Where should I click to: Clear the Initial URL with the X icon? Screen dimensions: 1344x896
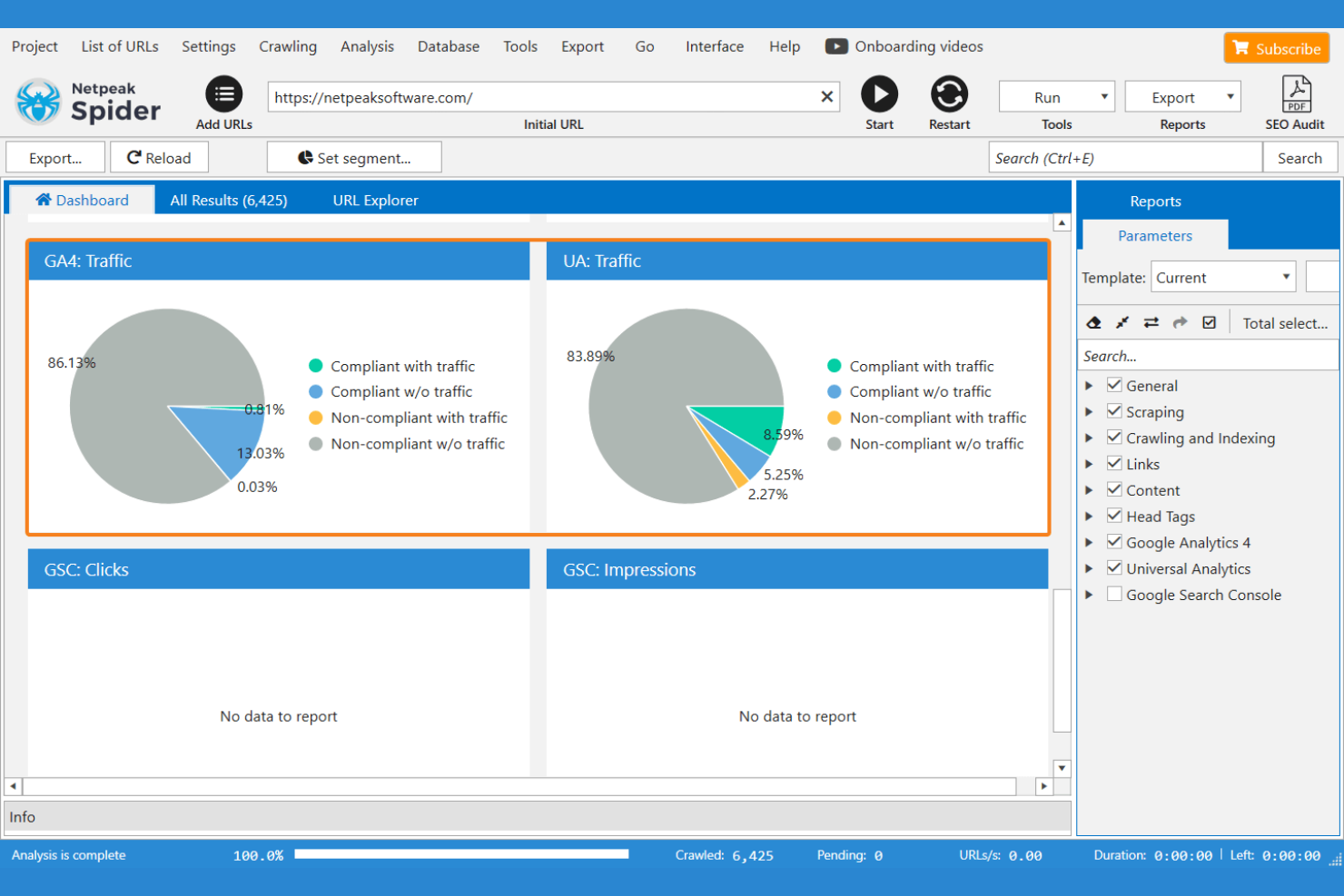826,97
